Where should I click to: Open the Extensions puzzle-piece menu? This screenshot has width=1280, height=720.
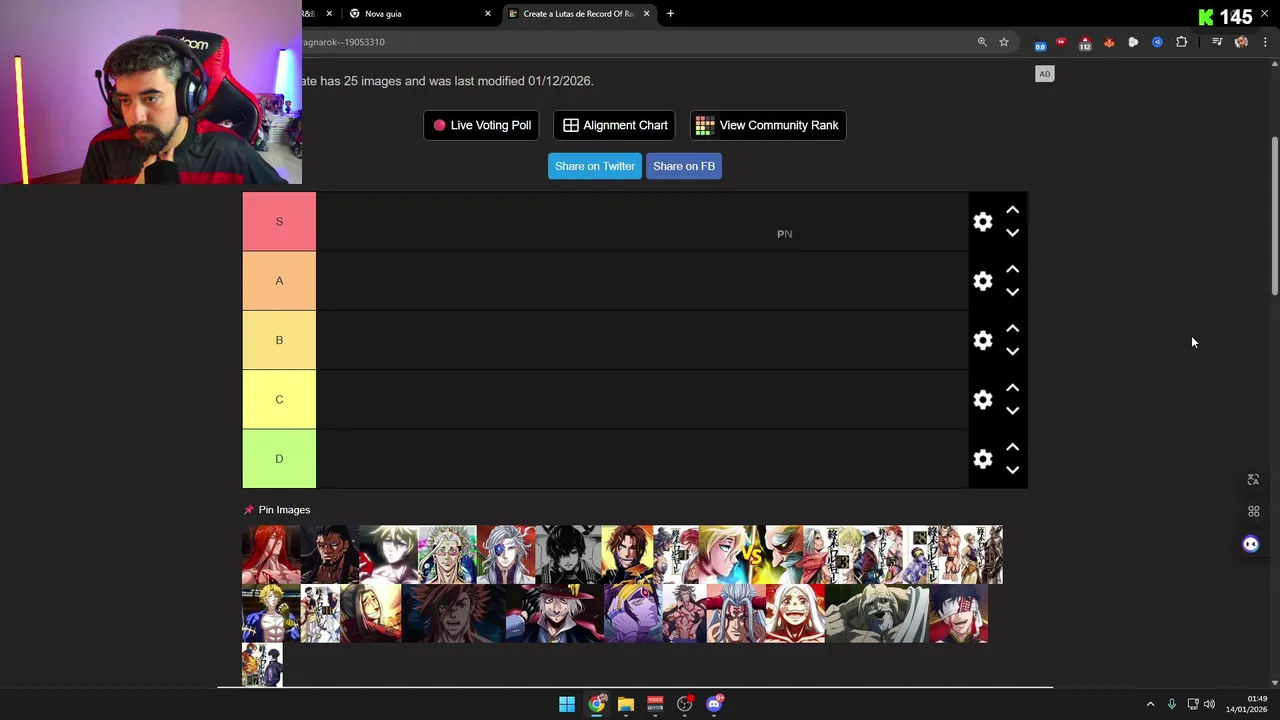[1182, 42]
